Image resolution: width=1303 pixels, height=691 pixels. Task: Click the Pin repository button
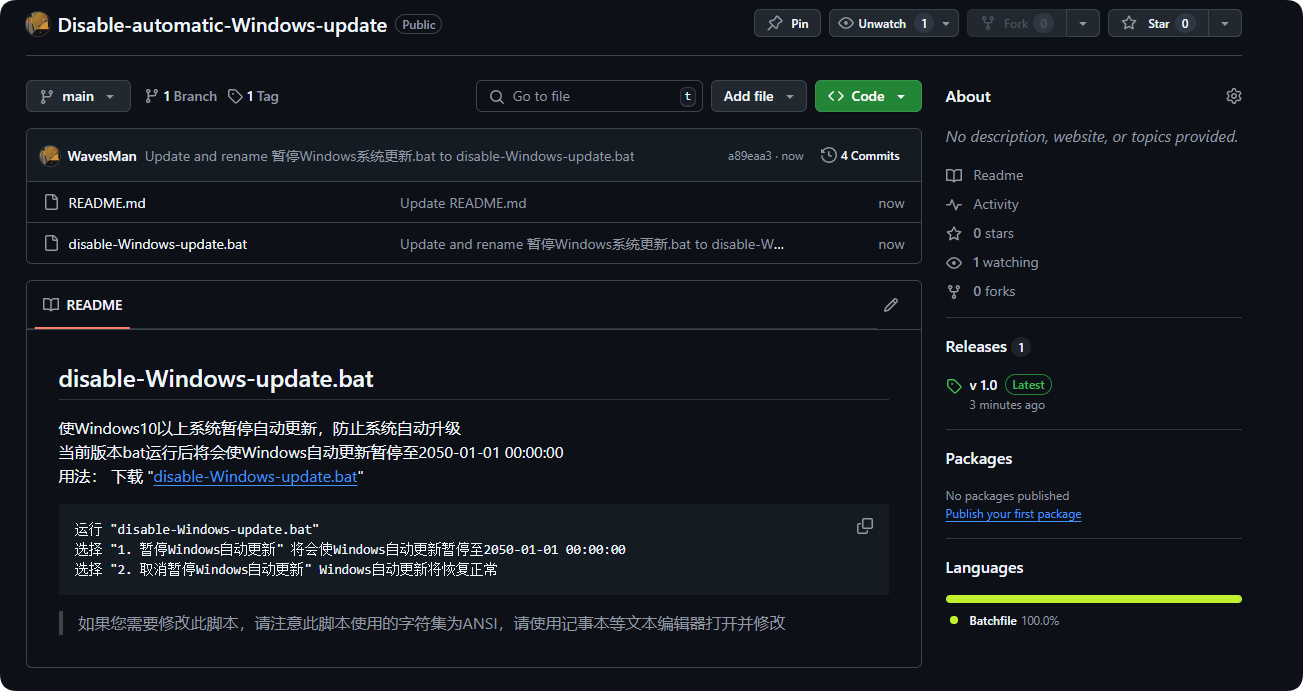pos(787,23)
